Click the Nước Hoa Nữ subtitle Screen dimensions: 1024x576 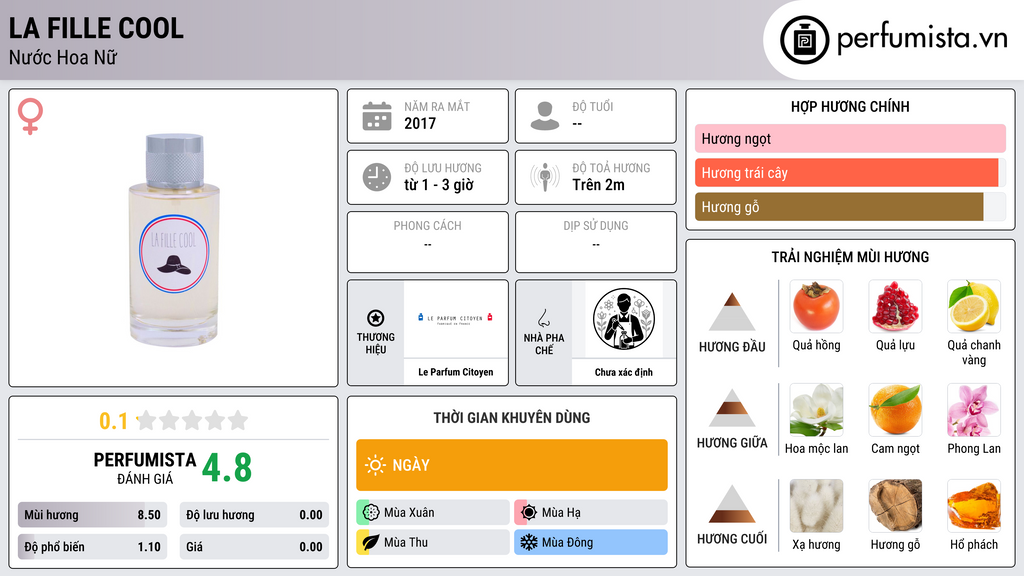63,57
